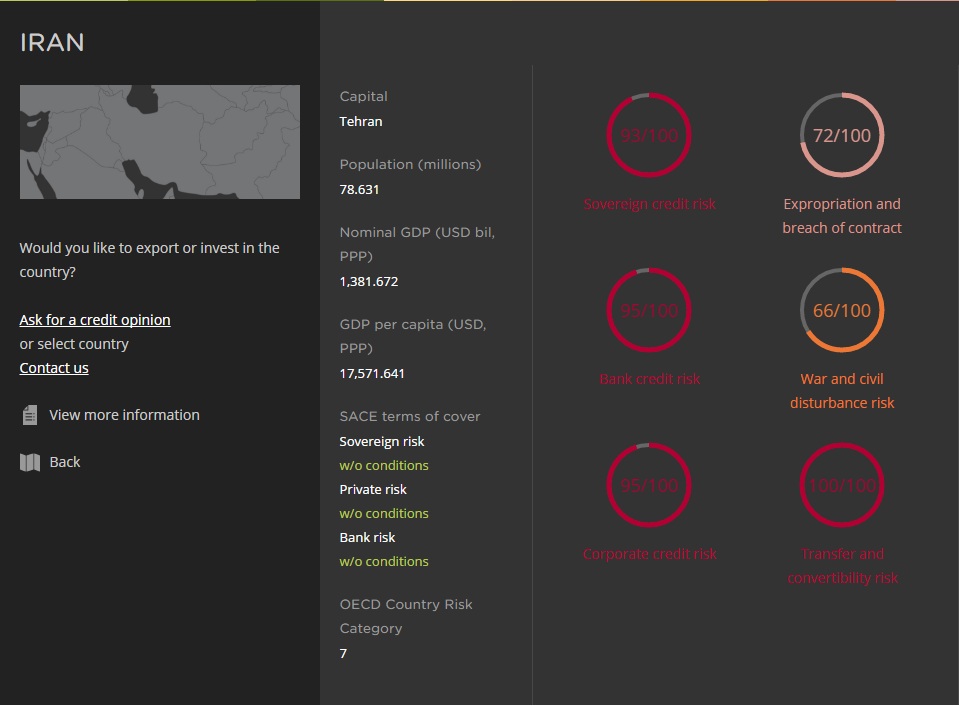959x706 pixels.
Task: Follow the Contact us link
Action: pos(54,368)
